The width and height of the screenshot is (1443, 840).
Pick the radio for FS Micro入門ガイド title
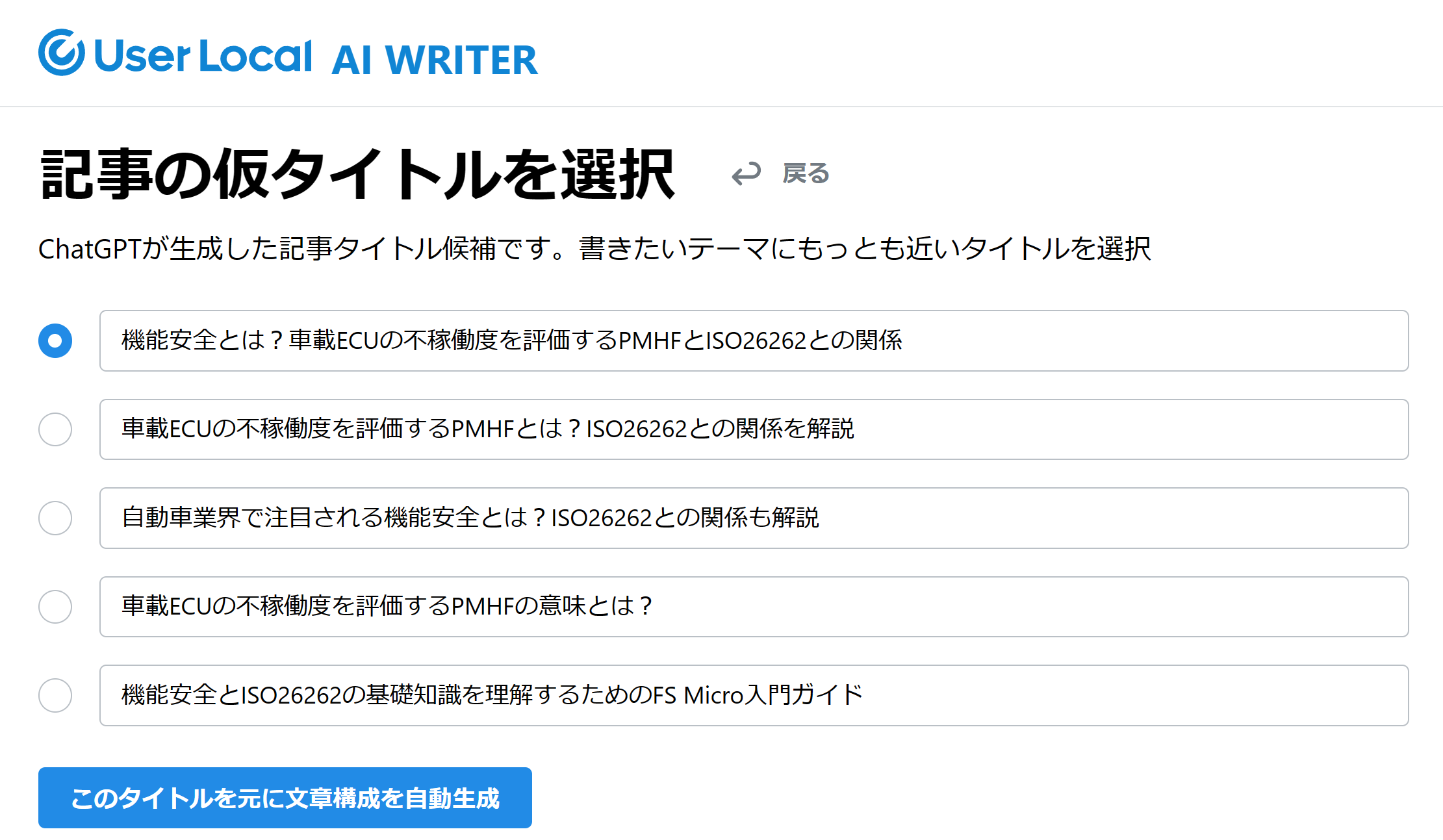tap(55, 696)
